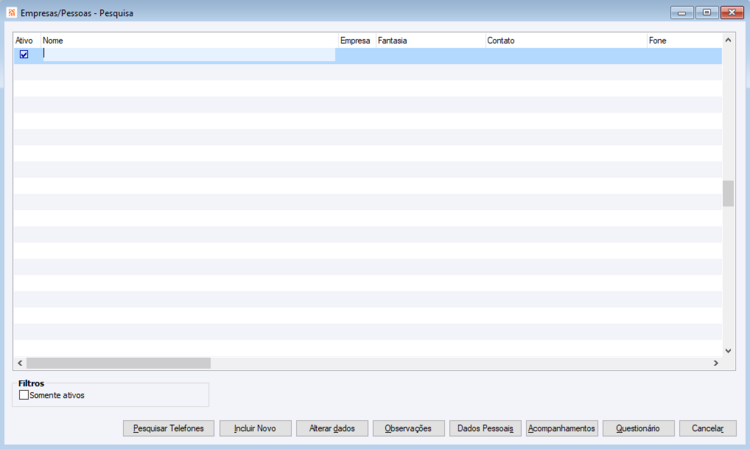The image size is (750, 449).
Task: Open Dados Pessoais
Action: click(x=485, y=428)
